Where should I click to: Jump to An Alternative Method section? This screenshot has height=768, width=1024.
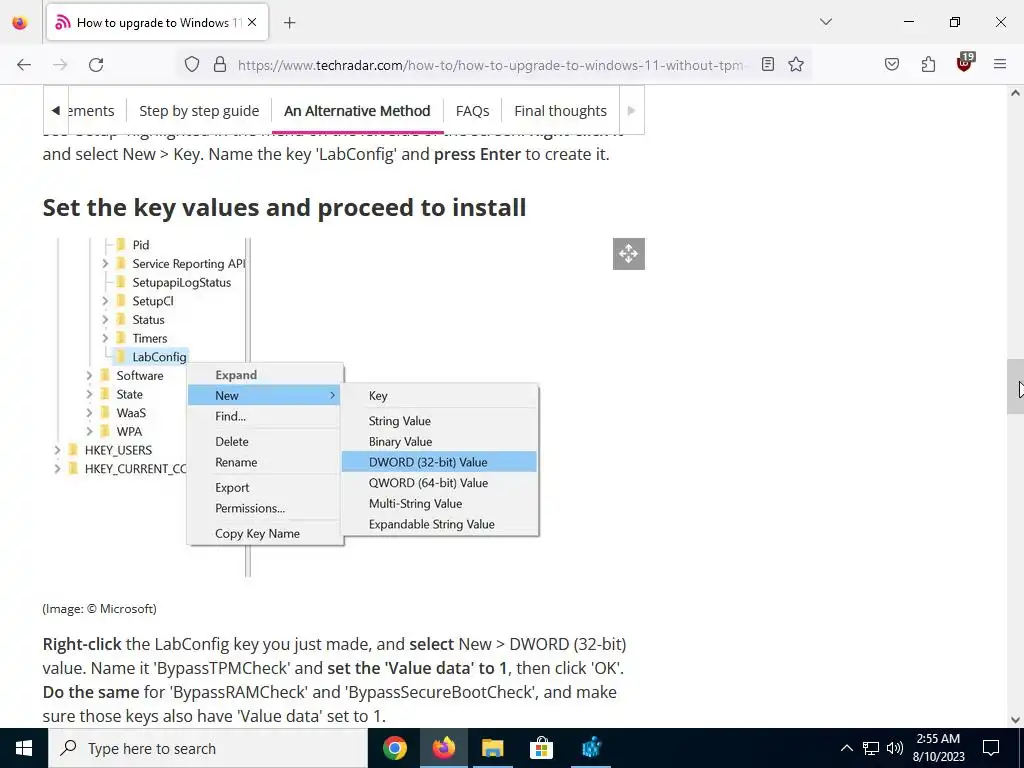[x=357, y=111]
